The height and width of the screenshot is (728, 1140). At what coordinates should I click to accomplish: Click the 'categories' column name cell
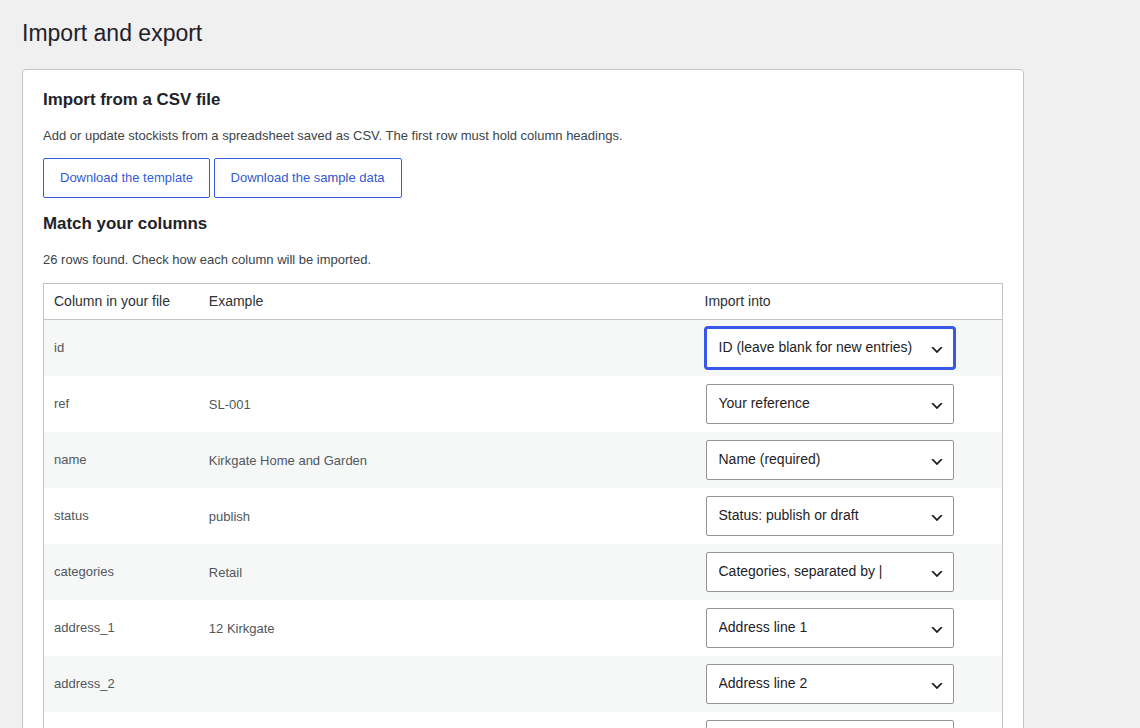84,572
